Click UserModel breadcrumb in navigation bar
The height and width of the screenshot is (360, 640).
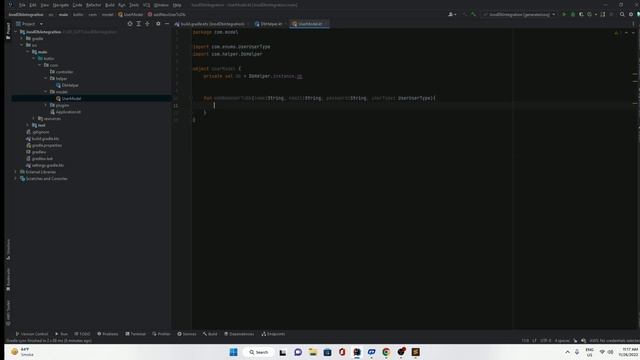pos(131,14)
